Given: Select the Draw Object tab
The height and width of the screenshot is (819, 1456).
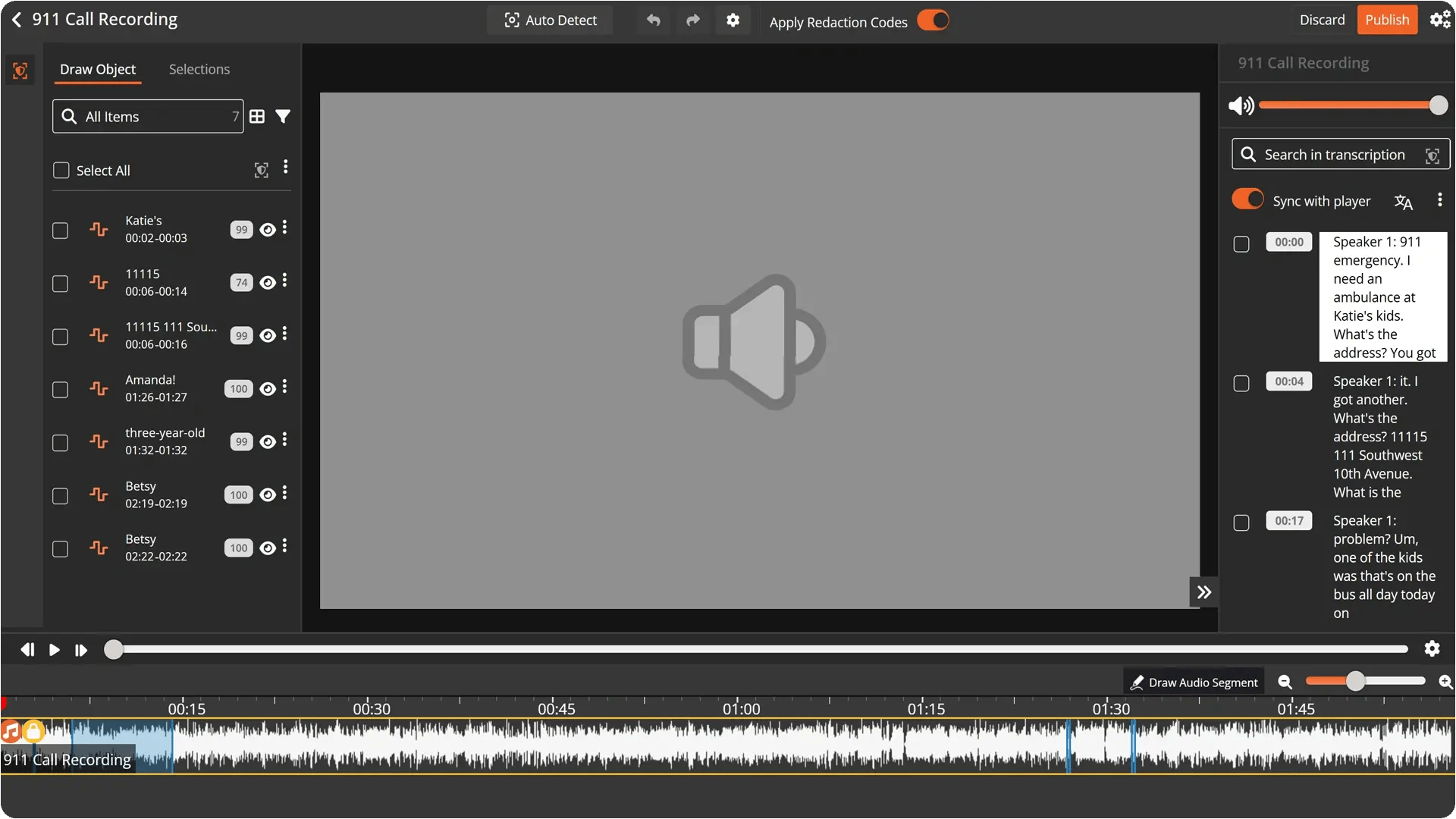Looking at the screenshot, I should click(98, 69).
